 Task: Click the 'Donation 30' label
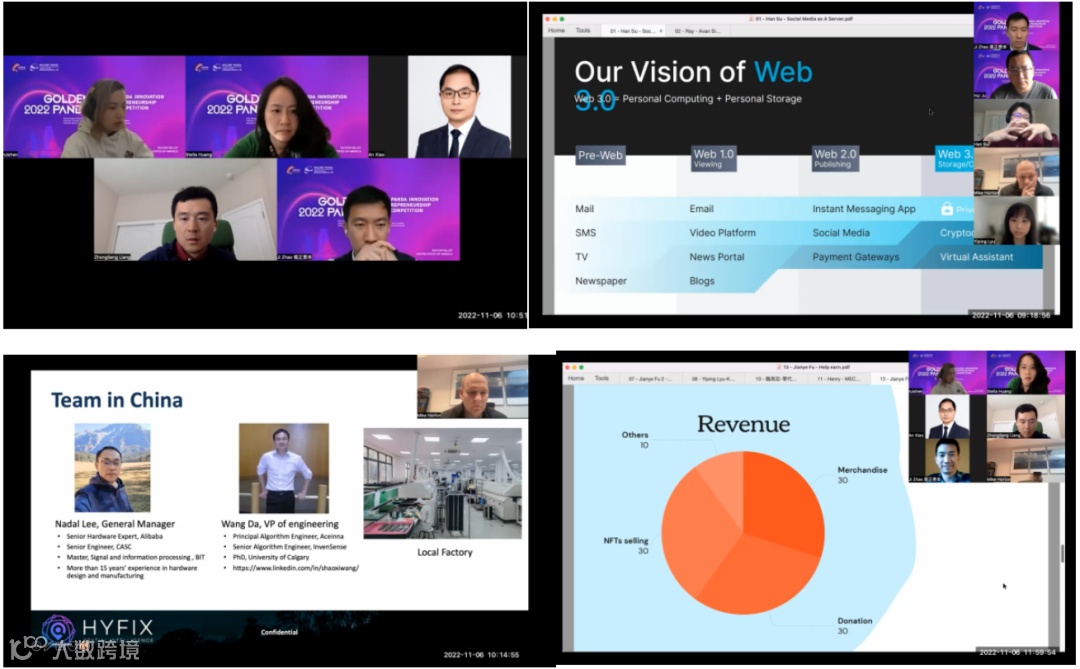tap(855, 626)
